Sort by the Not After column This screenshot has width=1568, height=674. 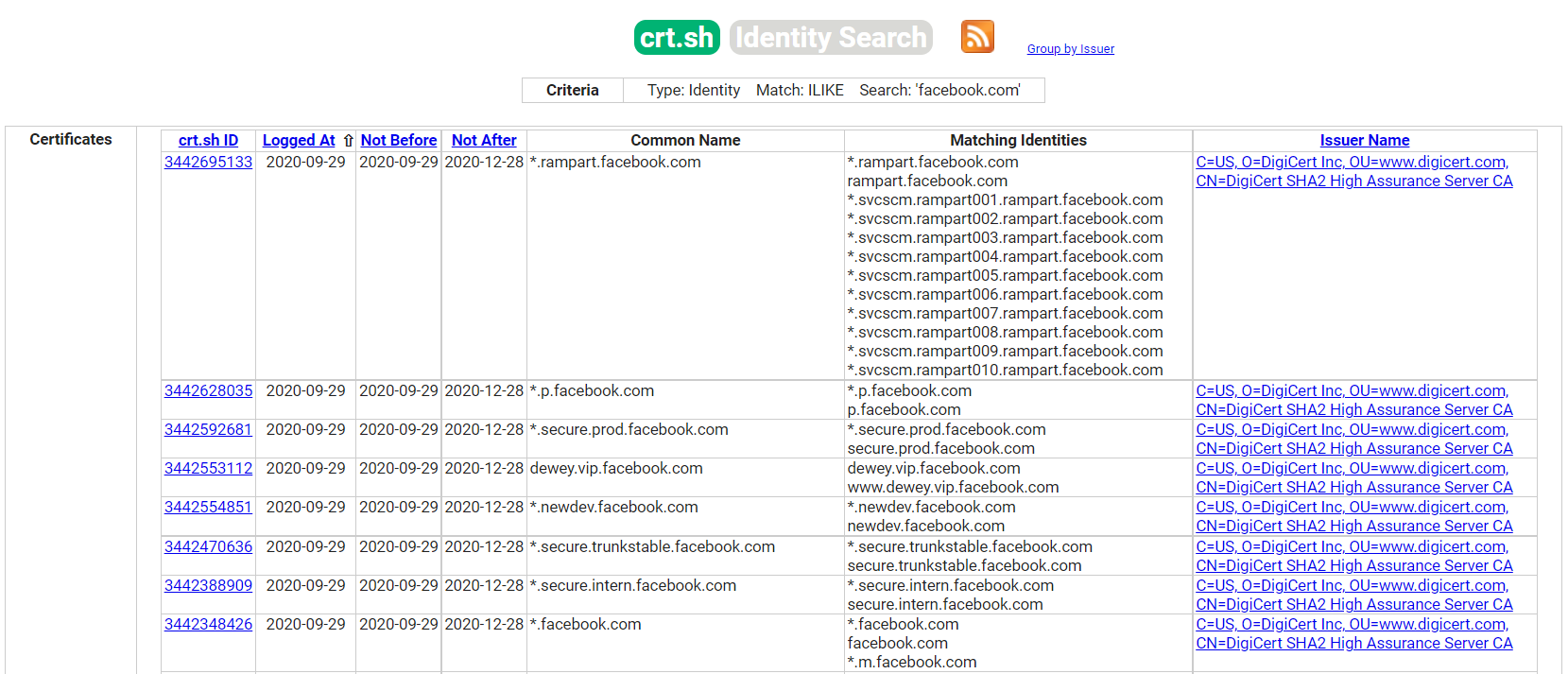[484, 140]
